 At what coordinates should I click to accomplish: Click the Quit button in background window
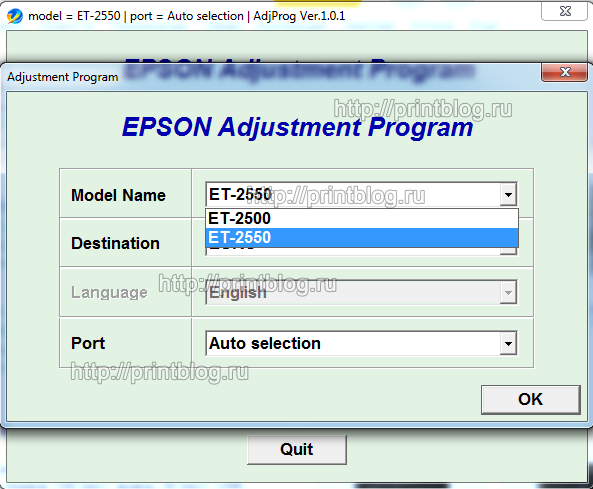[x=297, y=449]
